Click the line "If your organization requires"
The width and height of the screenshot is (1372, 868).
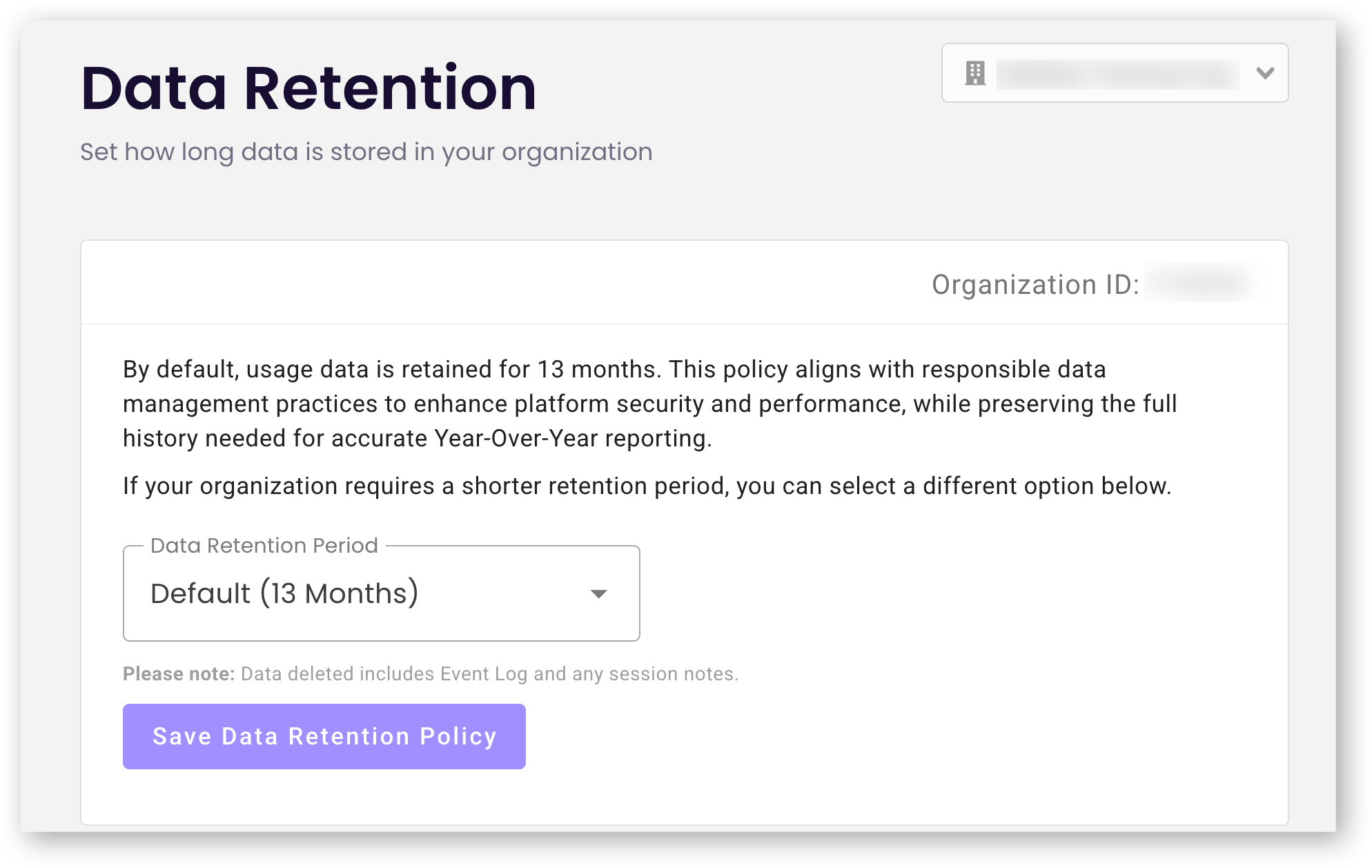coord(647,486)
